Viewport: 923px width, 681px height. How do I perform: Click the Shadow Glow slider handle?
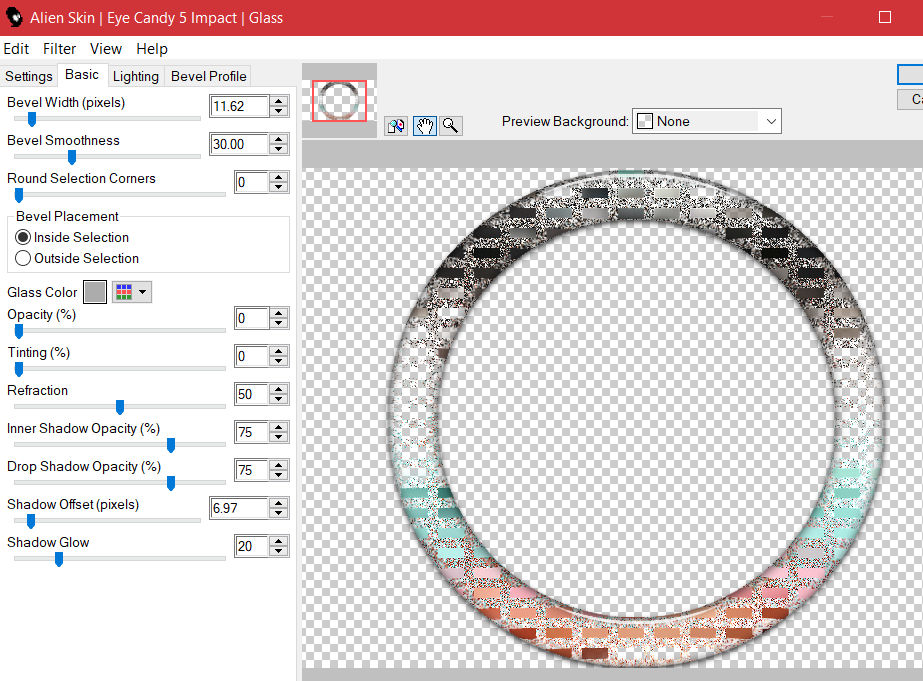(x=59, y=559)
